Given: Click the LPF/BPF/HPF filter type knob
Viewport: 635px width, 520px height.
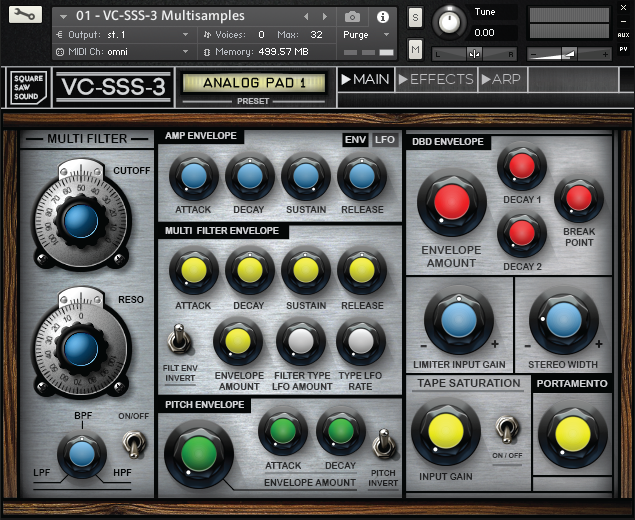Looking at the screenshot, I should 82,454.
